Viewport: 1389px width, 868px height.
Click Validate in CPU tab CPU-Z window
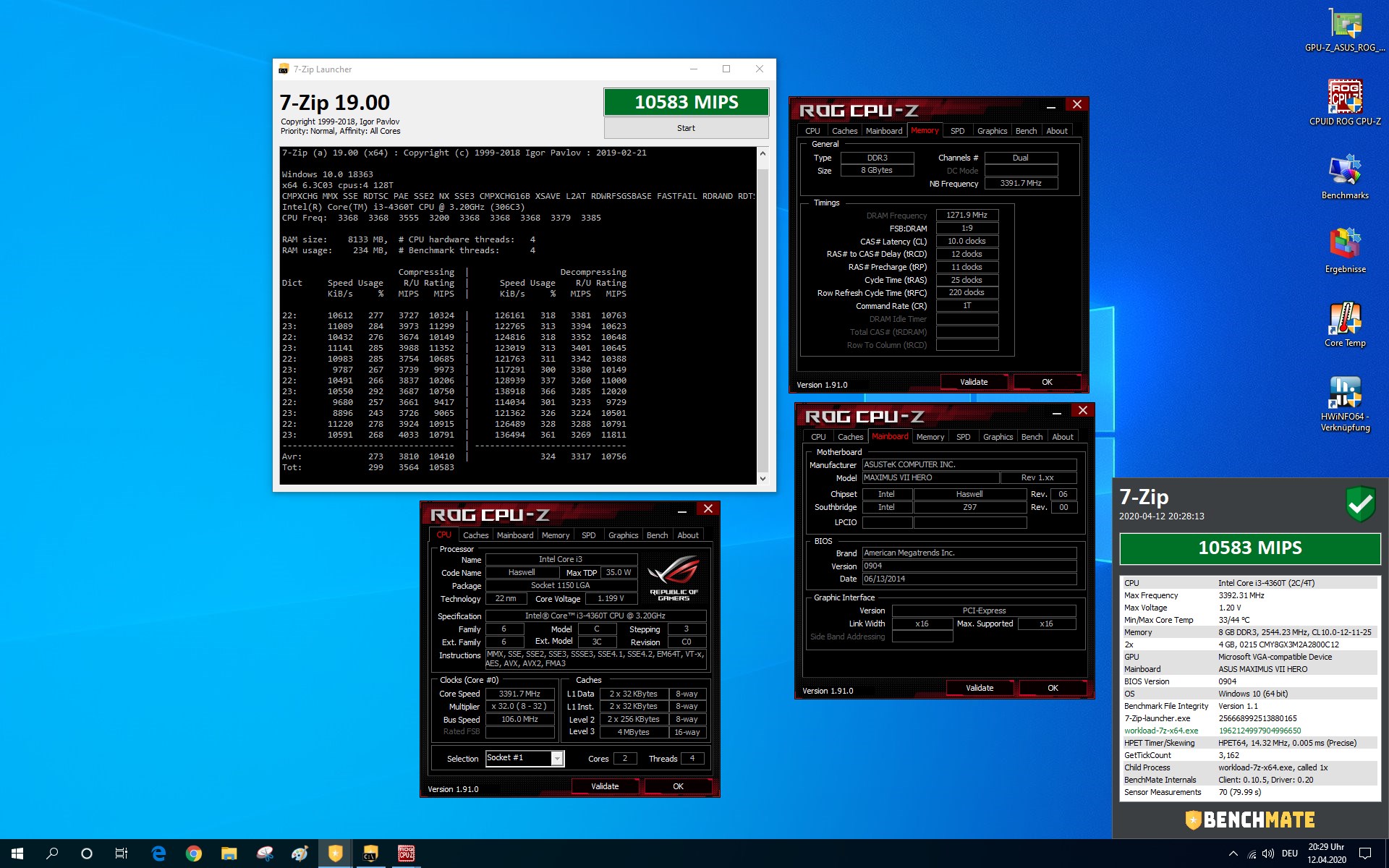point(605,786)
